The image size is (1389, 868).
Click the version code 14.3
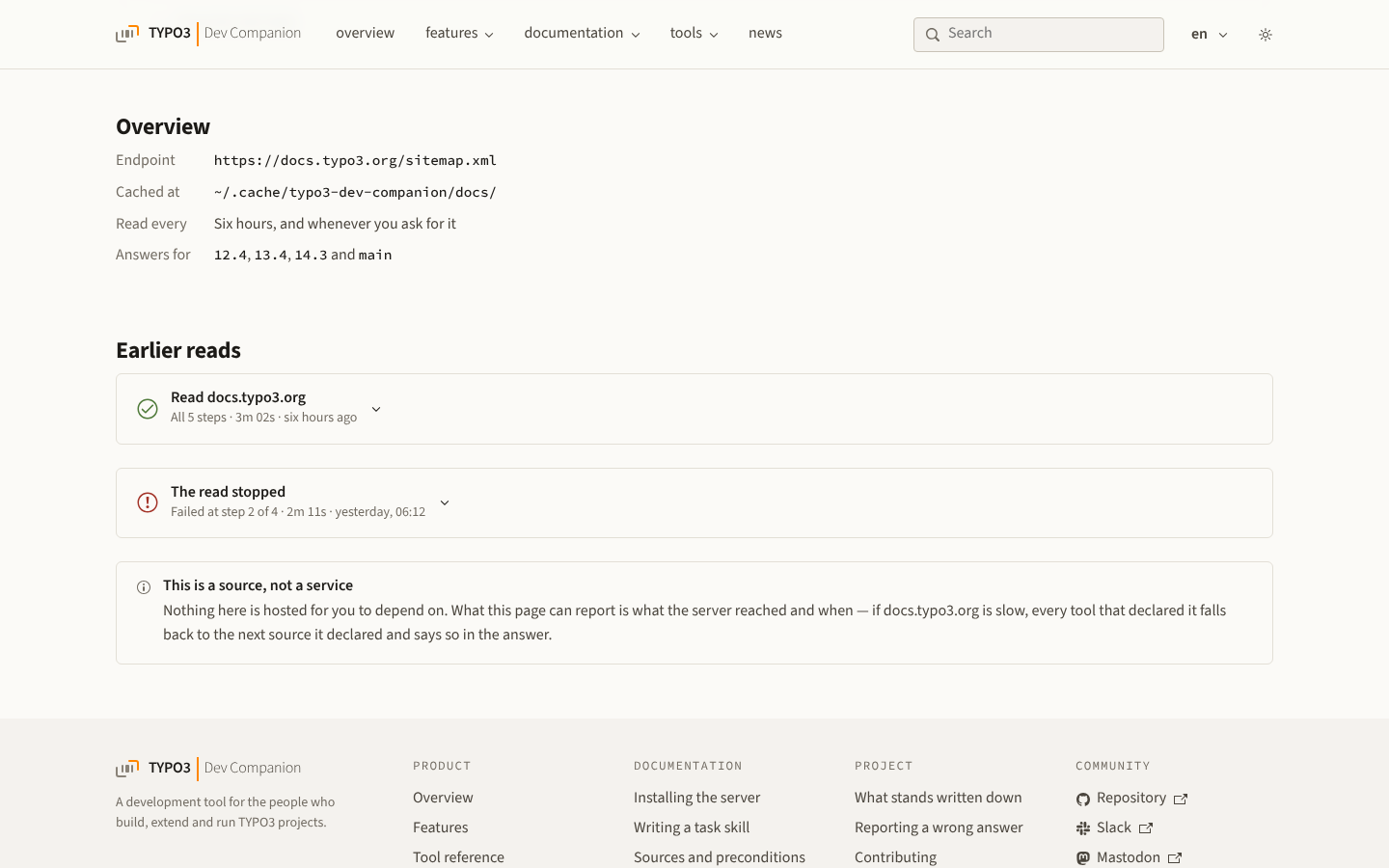click(311, 256)
